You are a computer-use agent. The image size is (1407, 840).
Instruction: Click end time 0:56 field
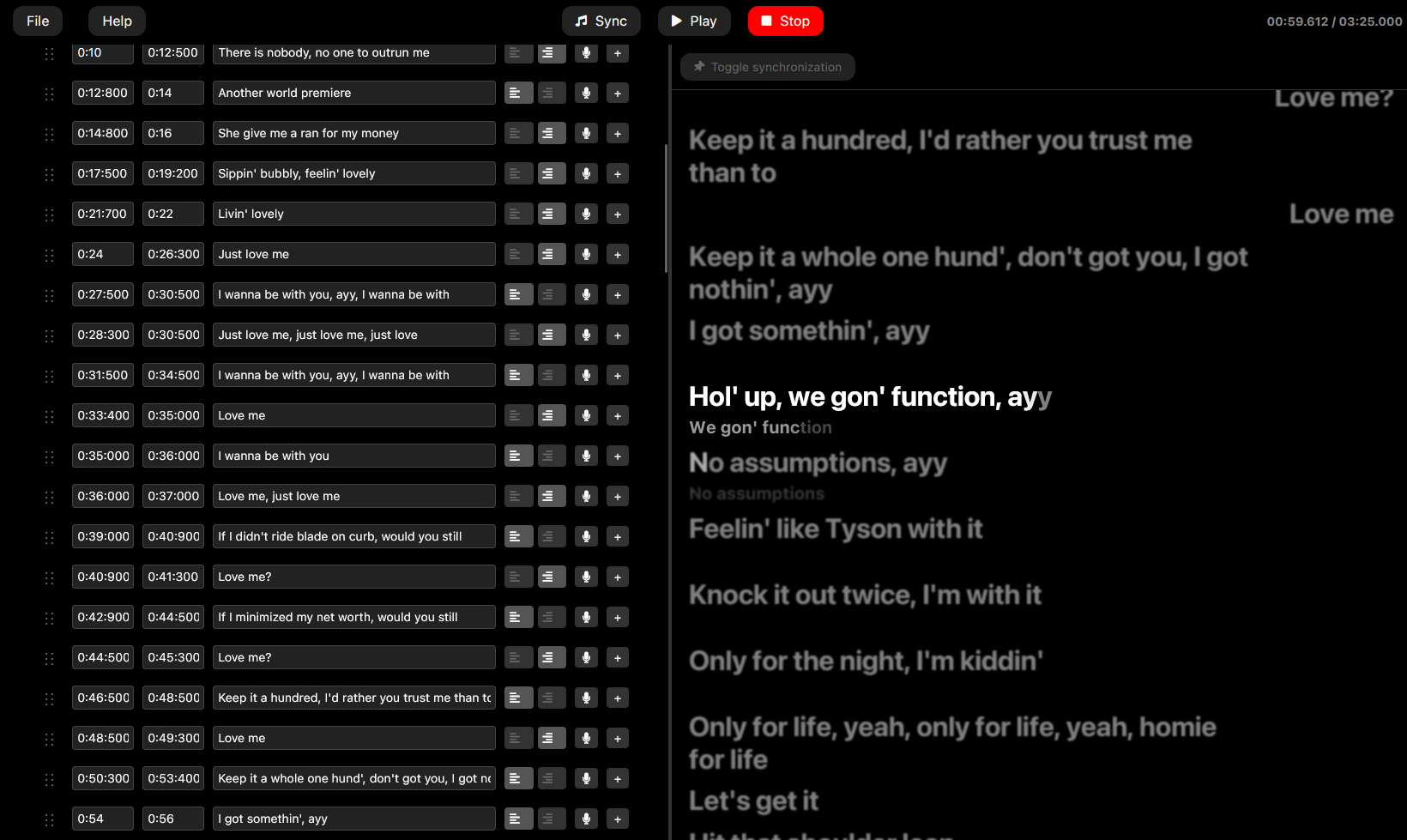click(x=173, y=819)
